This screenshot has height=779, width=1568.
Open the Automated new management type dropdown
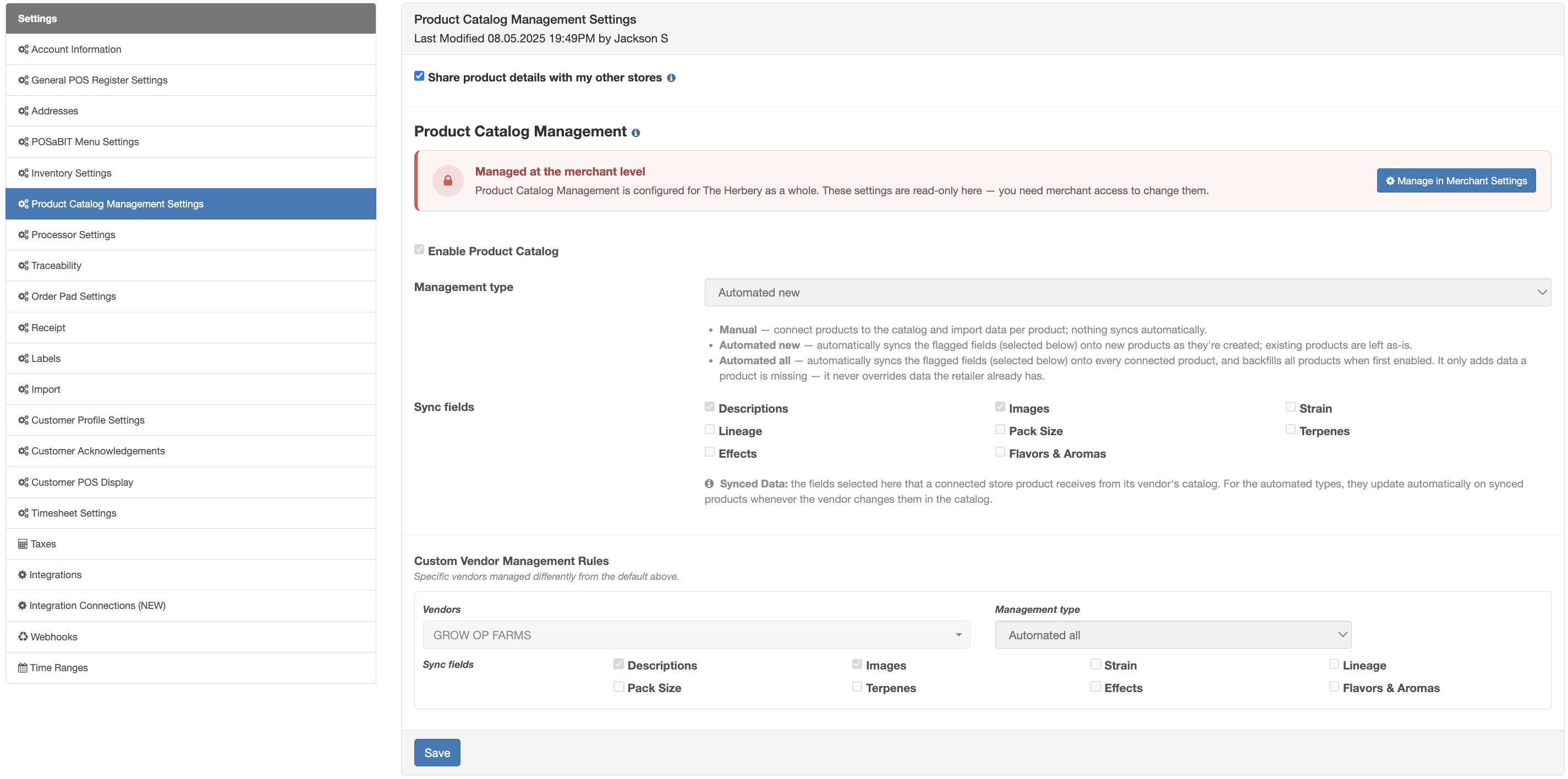coord(1127,293)
